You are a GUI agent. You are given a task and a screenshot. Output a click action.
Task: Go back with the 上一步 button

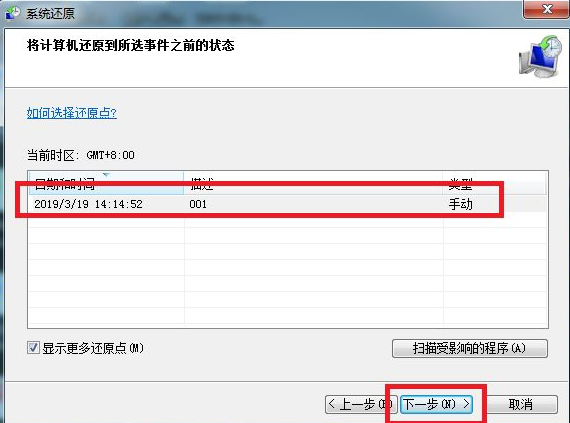coord(360,404)
